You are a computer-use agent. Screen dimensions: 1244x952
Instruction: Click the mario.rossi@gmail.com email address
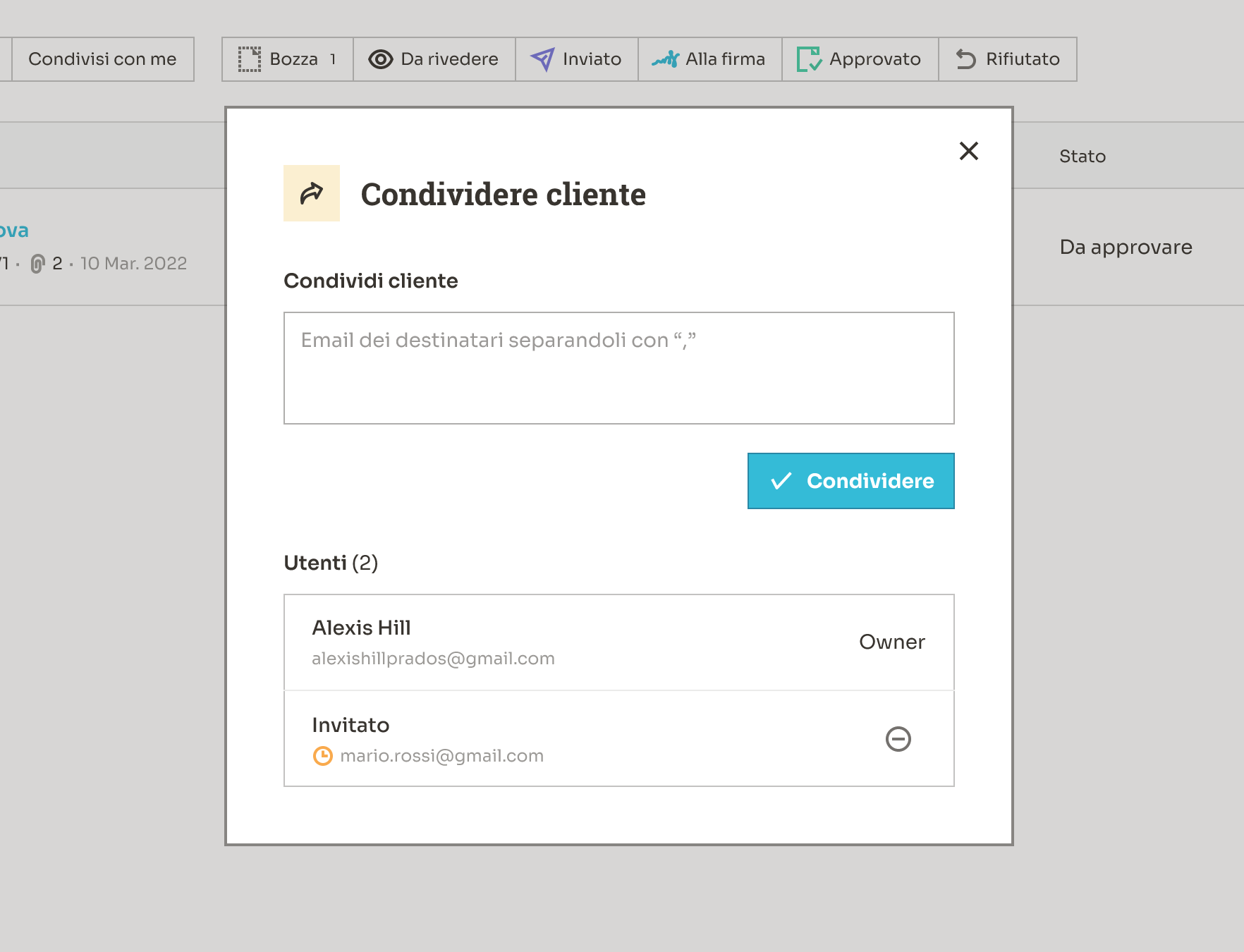[x=441, y=756]
